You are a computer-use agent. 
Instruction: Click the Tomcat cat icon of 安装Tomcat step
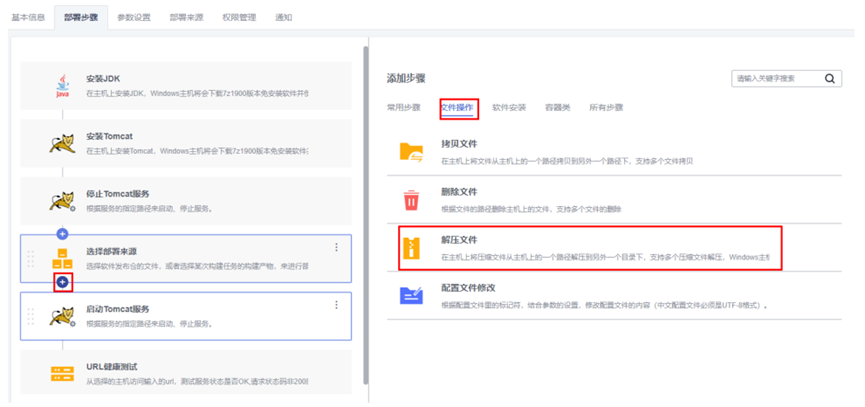point(62,143)
